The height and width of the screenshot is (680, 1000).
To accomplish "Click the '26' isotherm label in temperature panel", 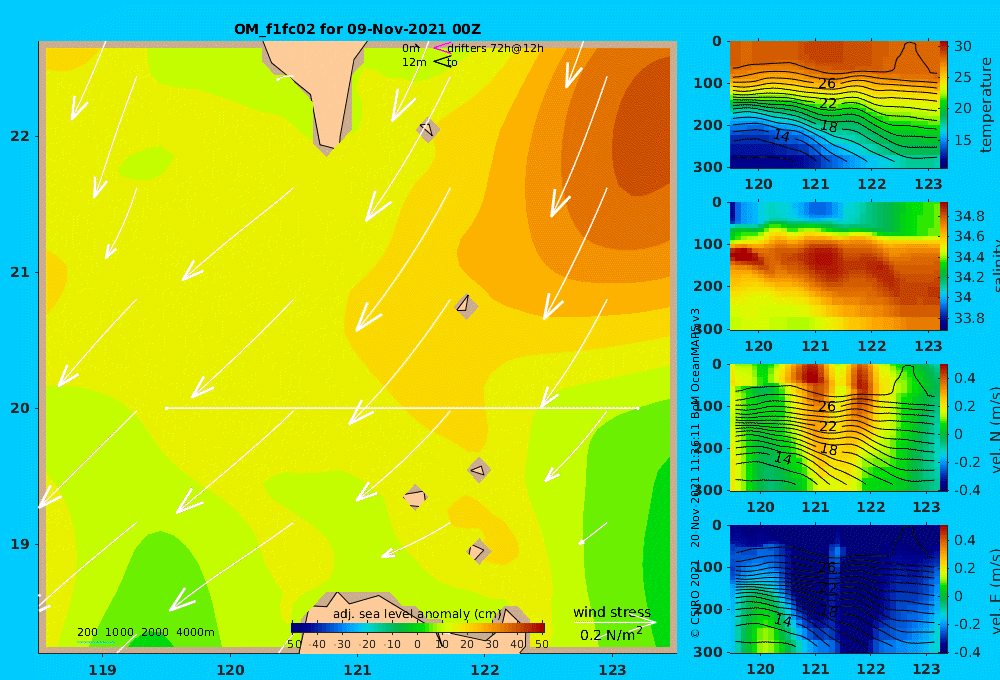I will (827, 84).
